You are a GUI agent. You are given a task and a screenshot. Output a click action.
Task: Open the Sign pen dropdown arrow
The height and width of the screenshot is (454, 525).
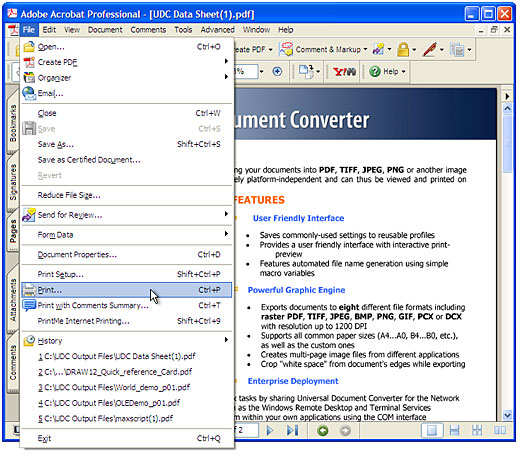click(x=442, y=50)
